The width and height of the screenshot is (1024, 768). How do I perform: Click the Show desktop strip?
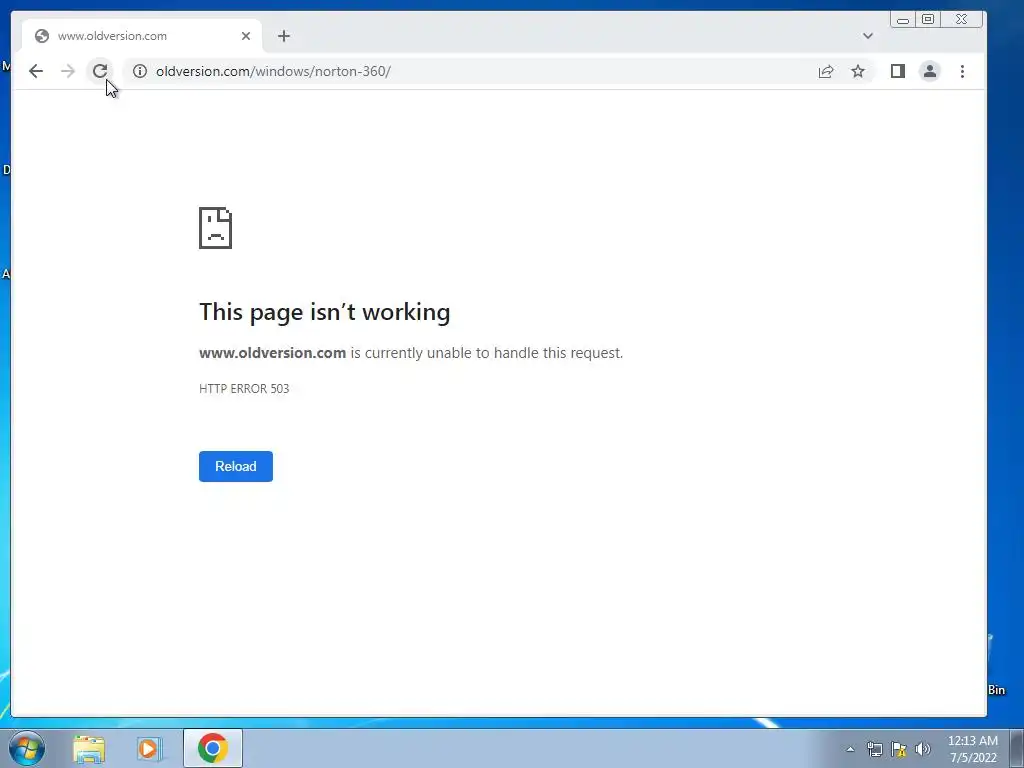(1016, 748)
